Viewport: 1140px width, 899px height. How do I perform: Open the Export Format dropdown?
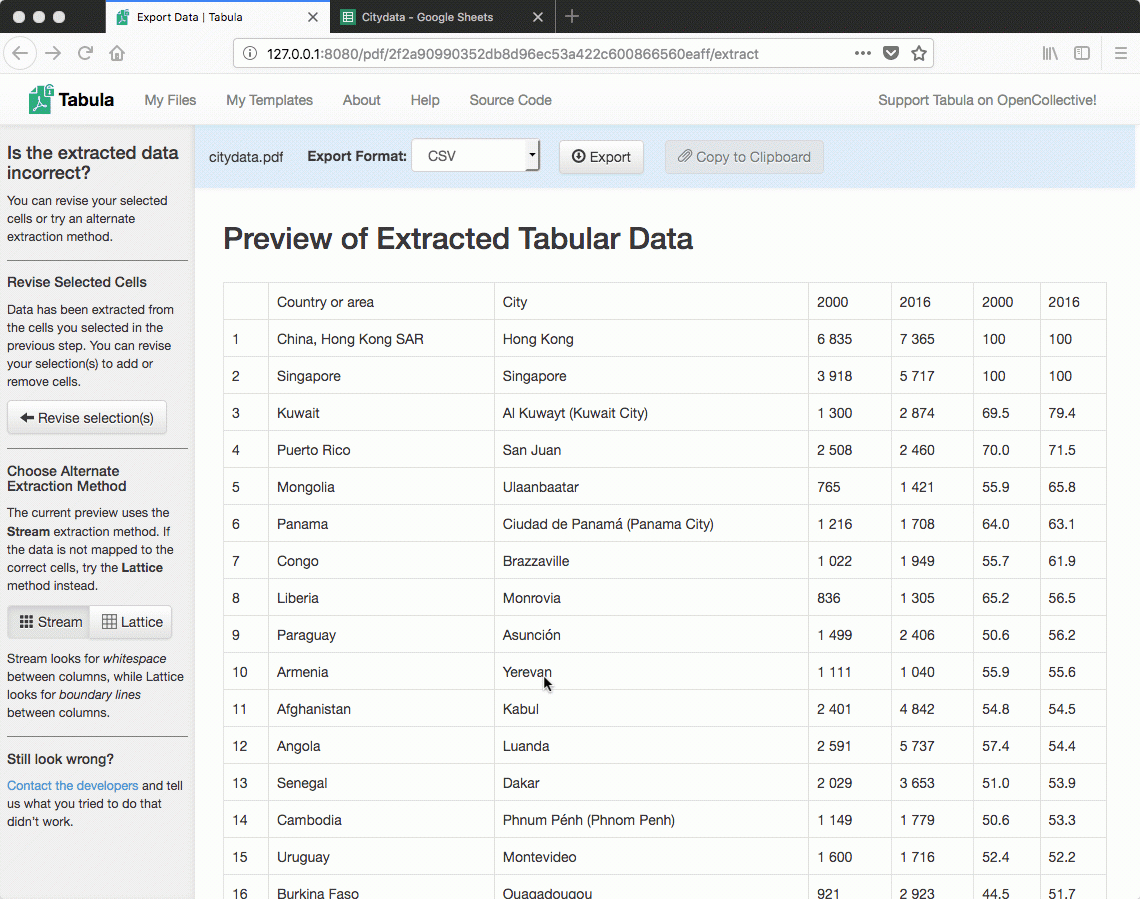pyautogui.click(x=475, y=156)
